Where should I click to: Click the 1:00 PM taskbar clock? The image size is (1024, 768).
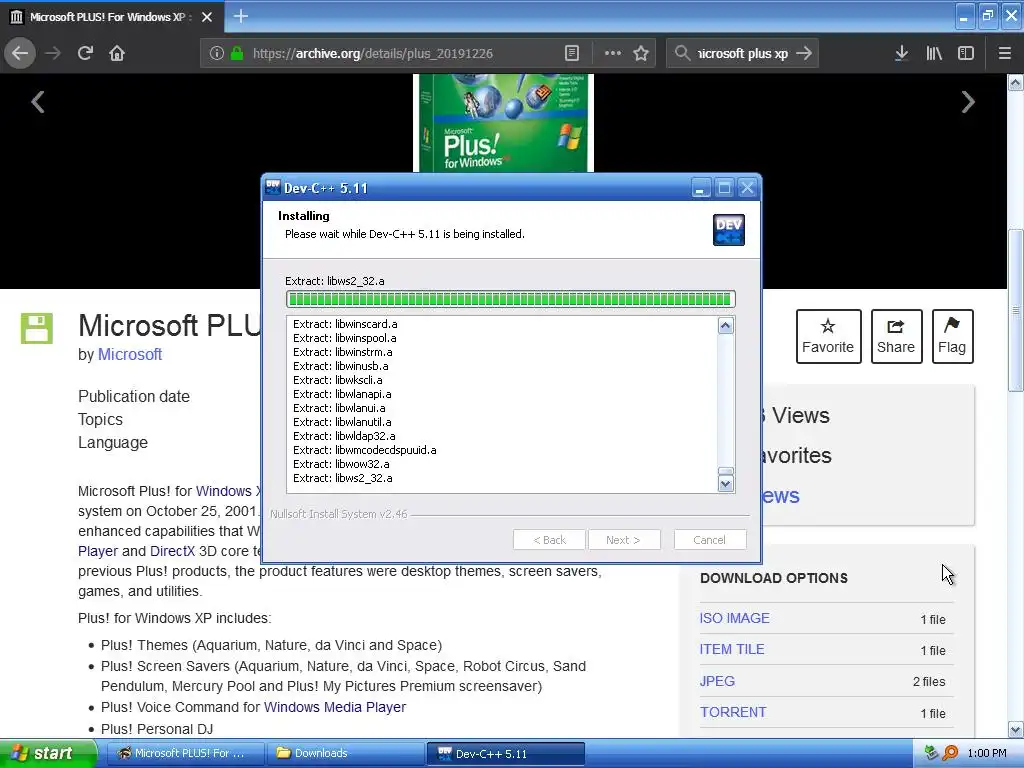[987, 753]
